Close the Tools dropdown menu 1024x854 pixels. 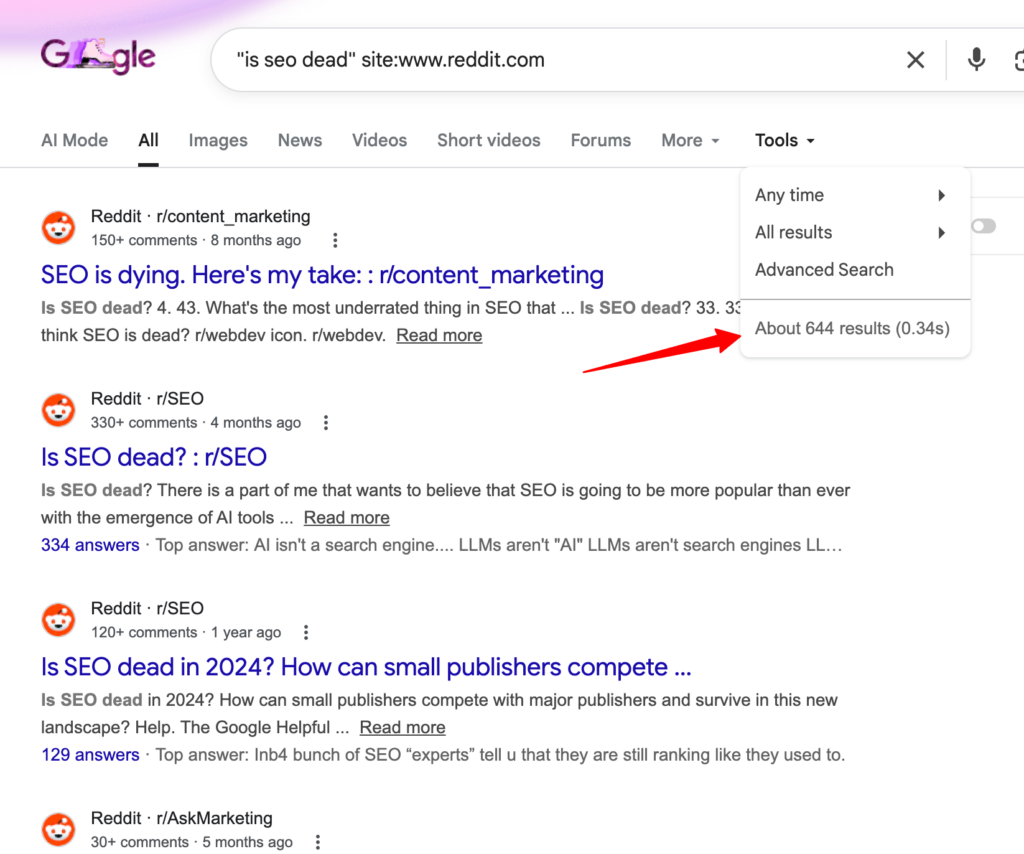(783, 140)
